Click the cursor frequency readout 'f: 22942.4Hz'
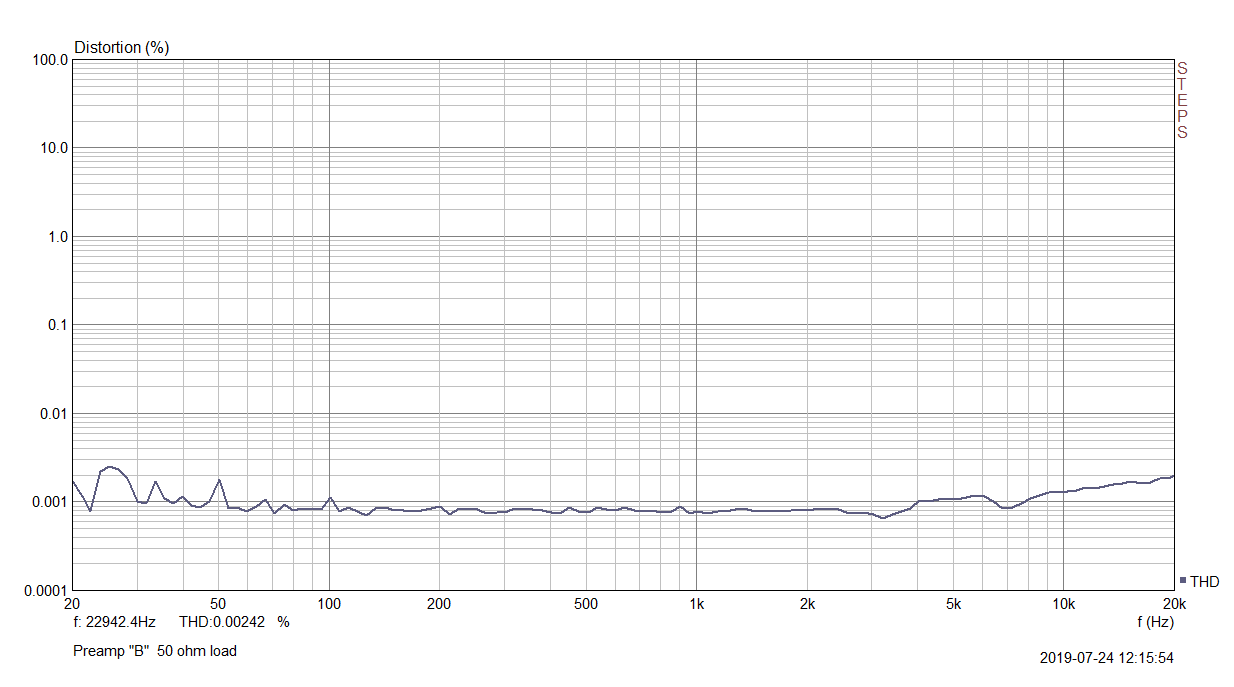 tap(114, 621)
